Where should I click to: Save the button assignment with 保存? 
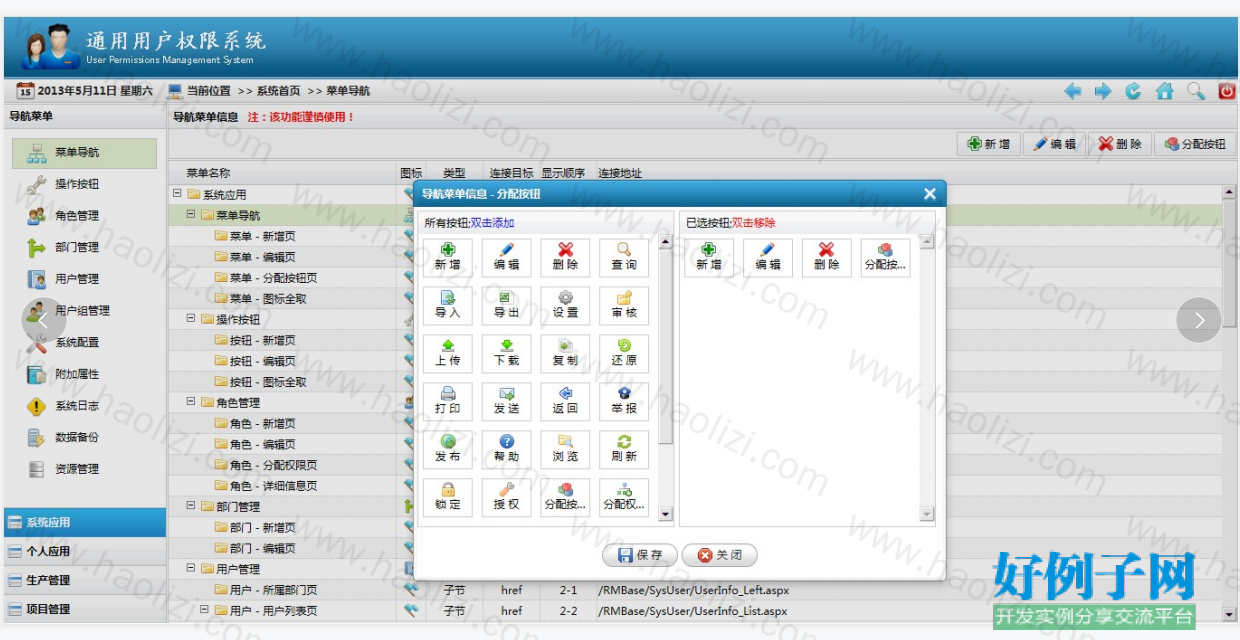[x=640, y=555]
